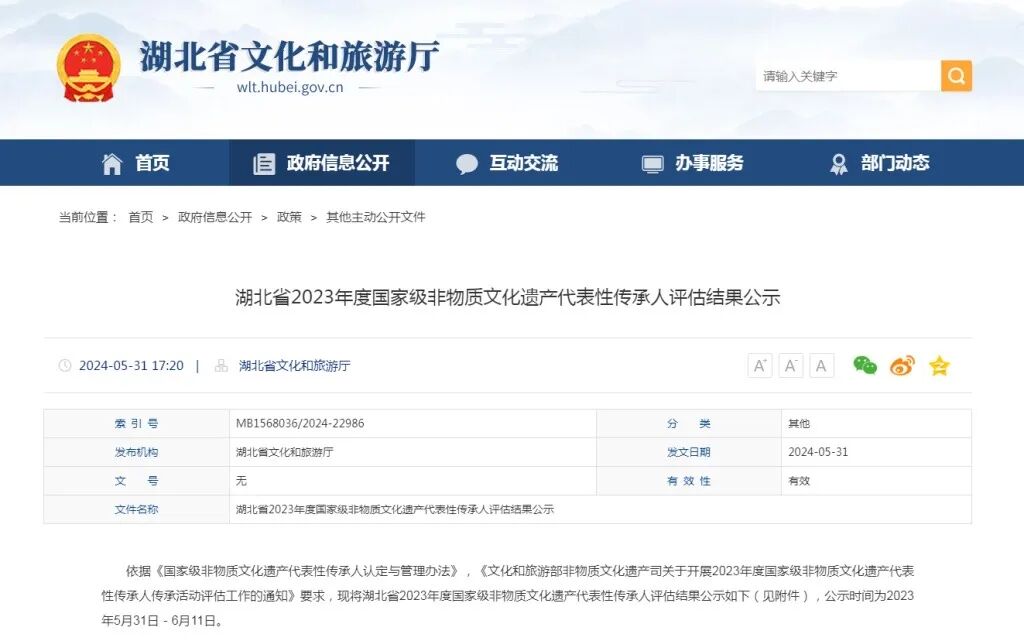Go to 首页 in the breadcrumb
Viewport: 1024px width, 641px height.
(140, 217)
